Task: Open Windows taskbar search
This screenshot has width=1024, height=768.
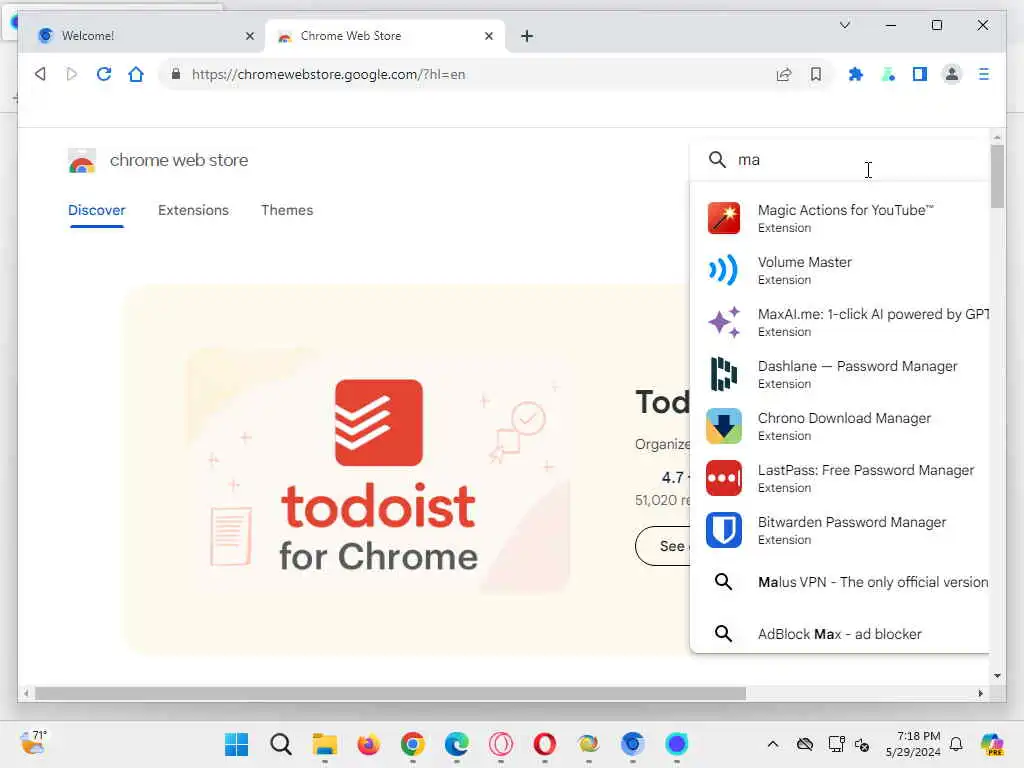Action: click(x=281, y=744)
